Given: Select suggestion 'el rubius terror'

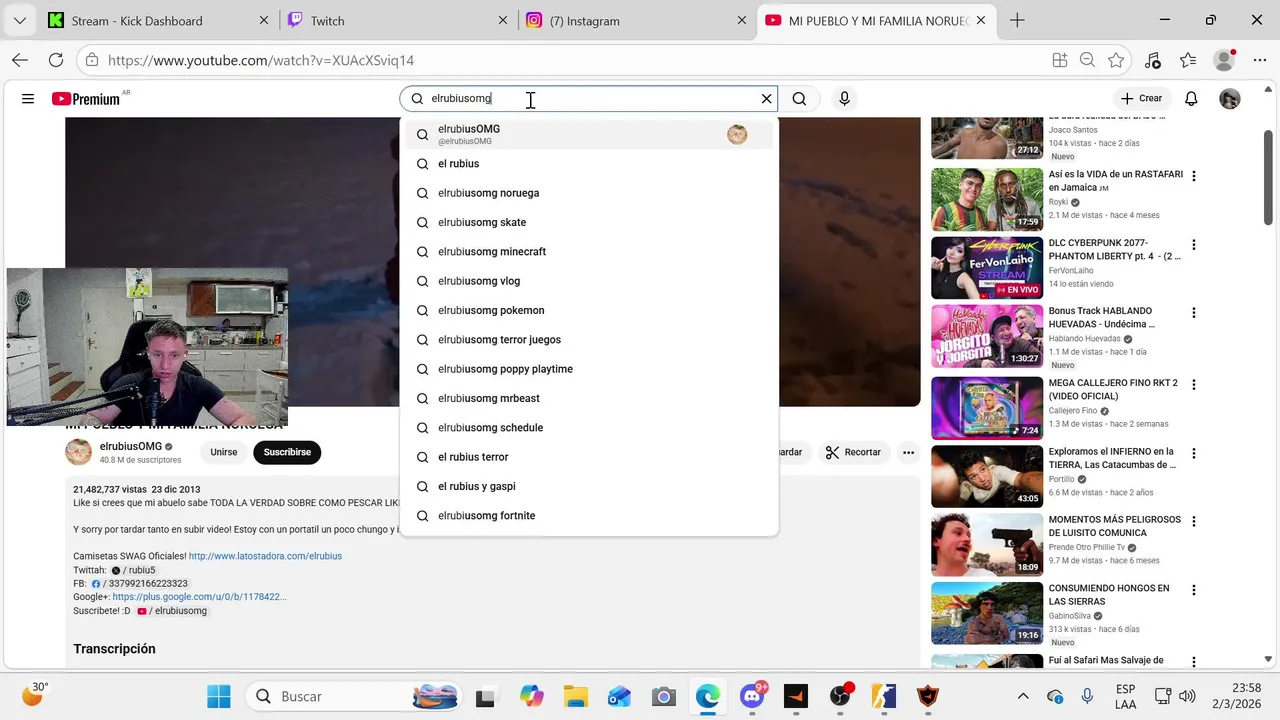Looking at the screenshot, I should (x=589, y=457).
